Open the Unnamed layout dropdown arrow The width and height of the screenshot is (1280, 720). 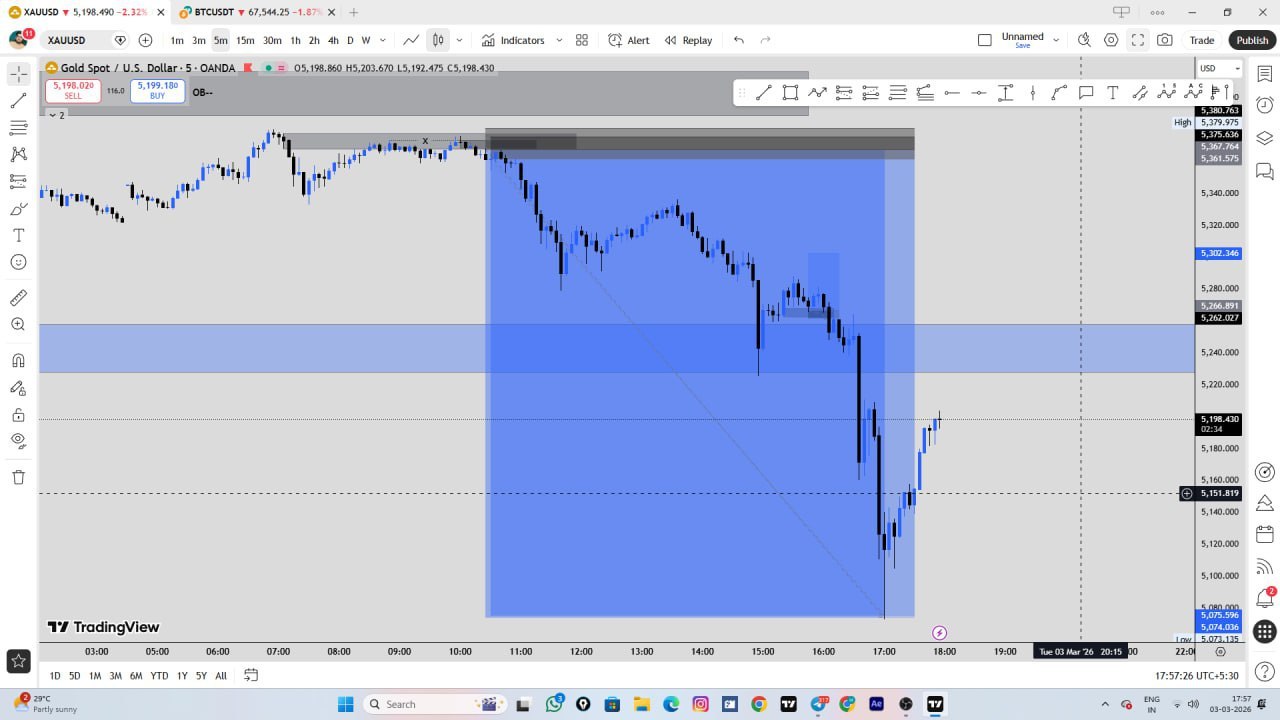(x=1055, y=40)
